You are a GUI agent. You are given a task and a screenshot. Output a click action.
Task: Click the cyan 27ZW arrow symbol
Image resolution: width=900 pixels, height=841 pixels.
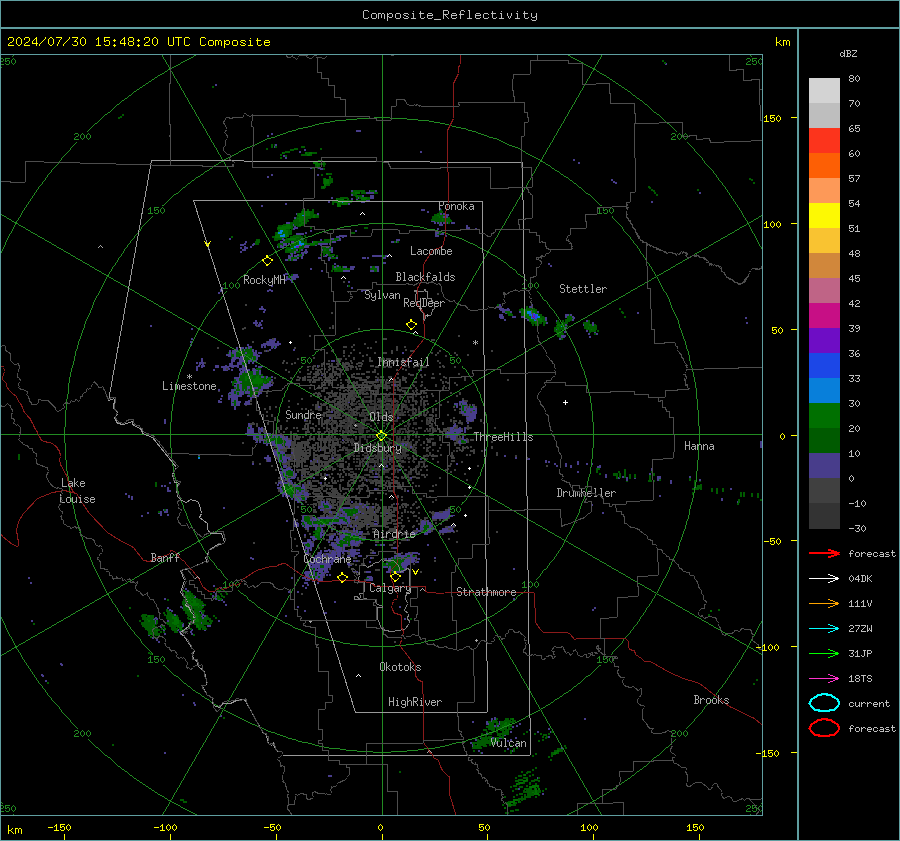click(x=824, y=629)
